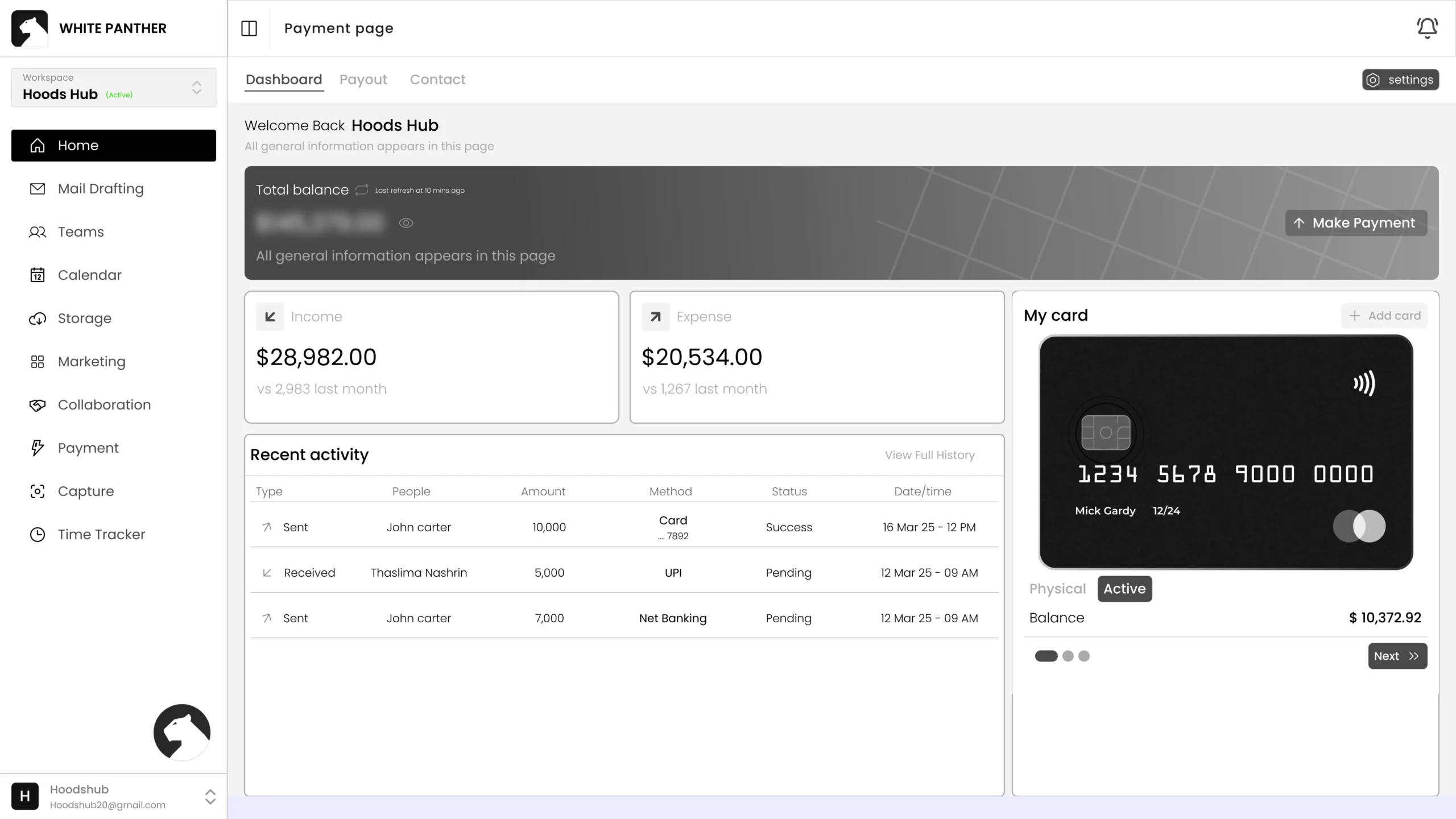Toggle the sidebar panel icon

[249, 28]
